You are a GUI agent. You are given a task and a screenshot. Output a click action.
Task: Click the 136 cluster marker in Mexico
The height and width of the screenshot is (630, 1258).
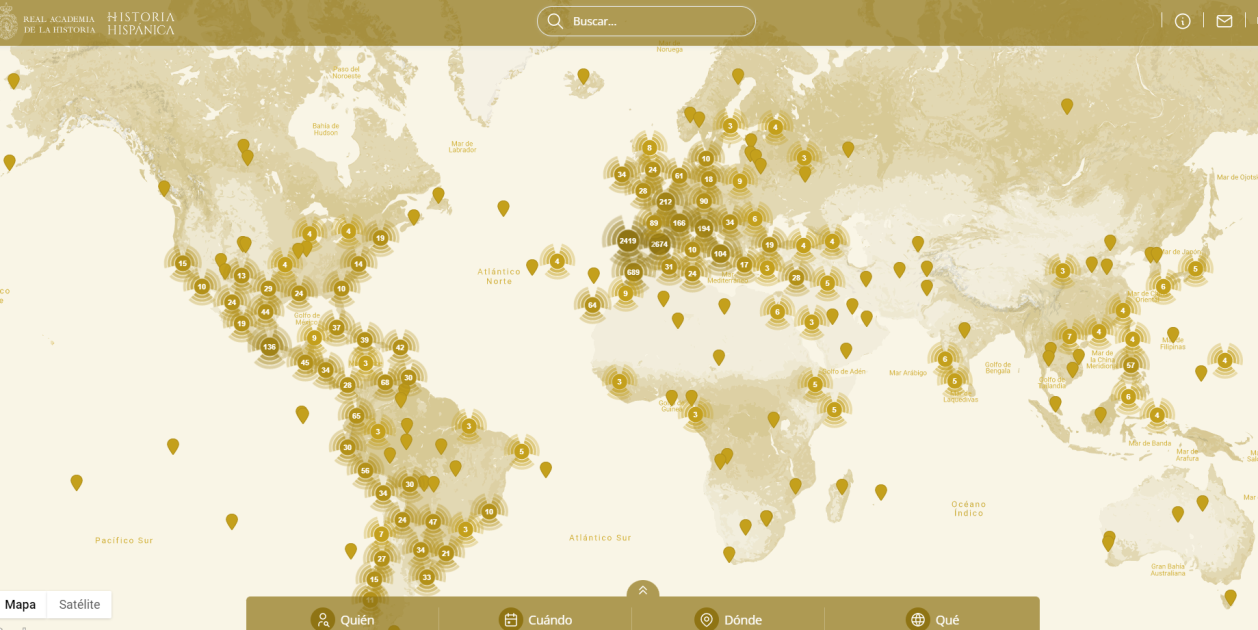click(269, 347)
